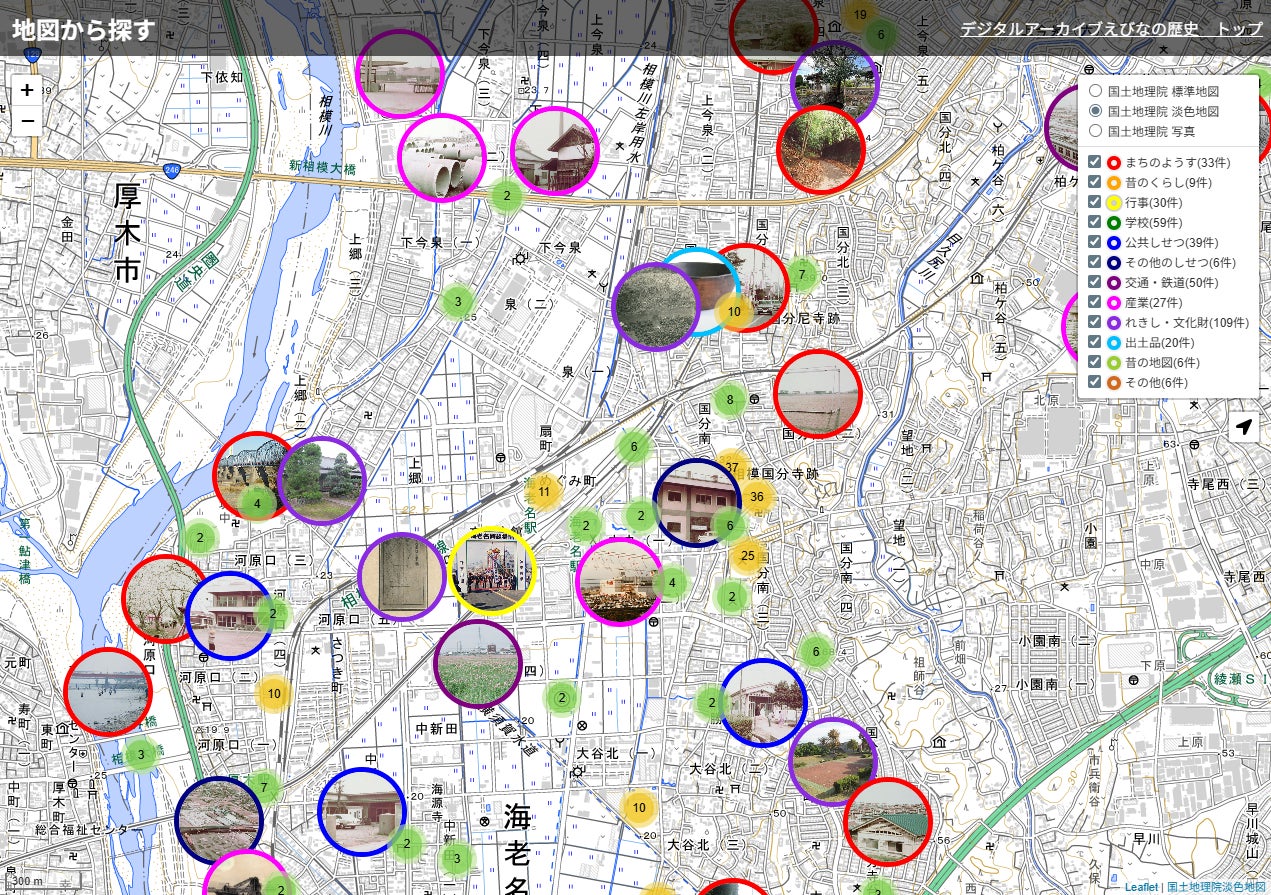
Task: Open purple-bordered green crop field photo
Action: pos(478,663)
